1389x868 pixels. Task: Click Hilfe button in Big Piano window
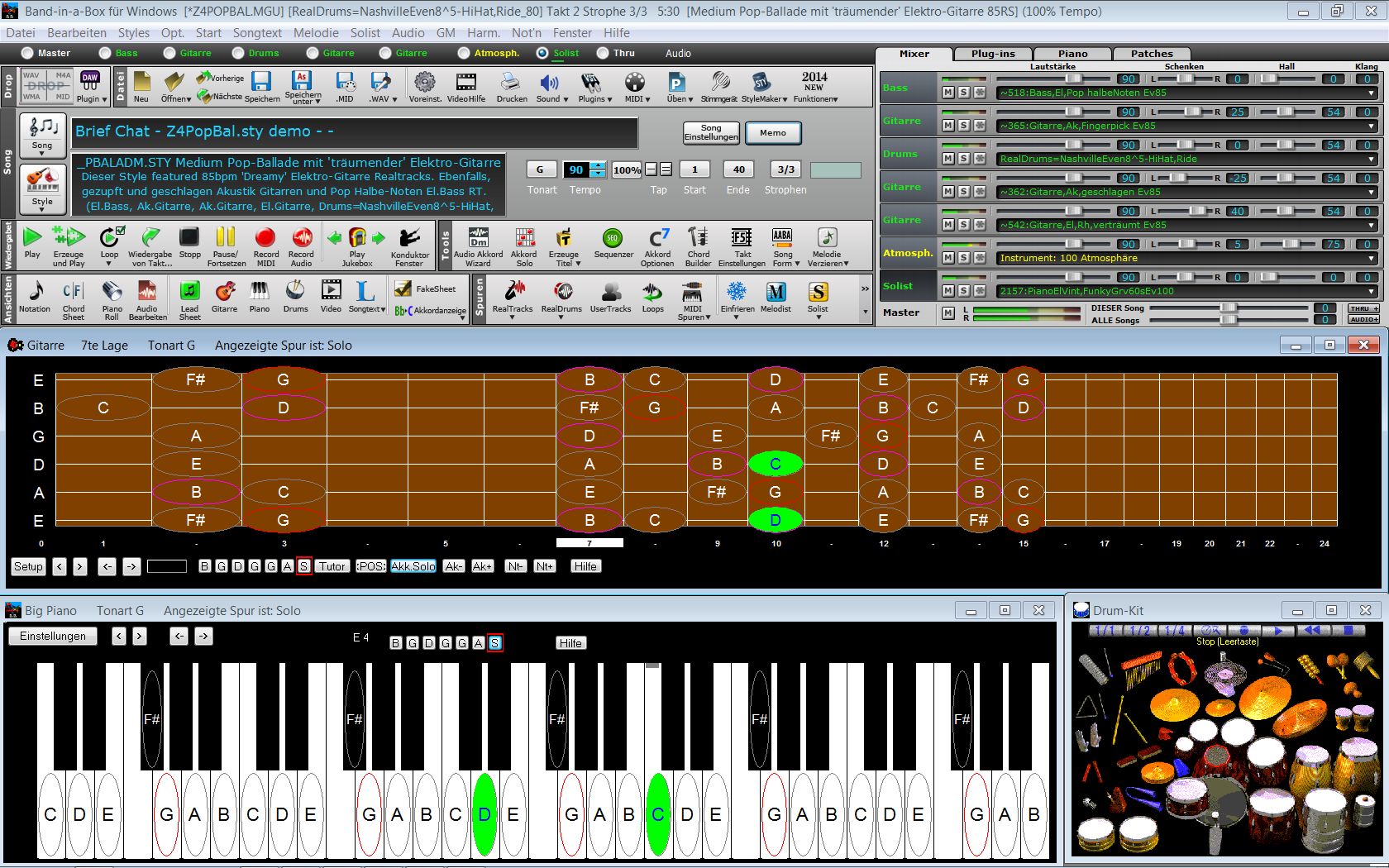(570, 643)
